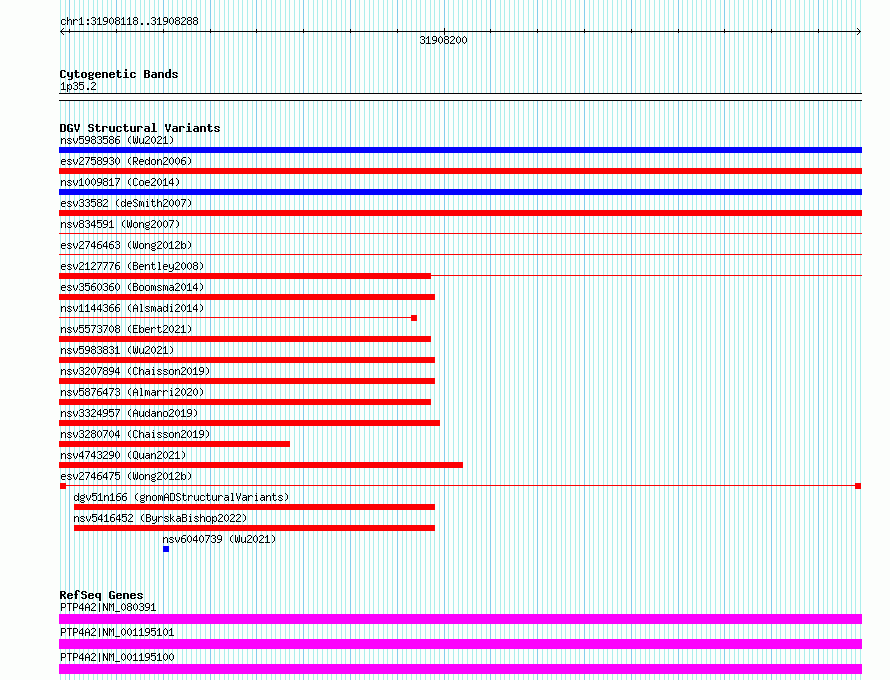Click the left red end block of esv2746475
Image resolution: width=890 pixels, height=680 pixels.
63,486
